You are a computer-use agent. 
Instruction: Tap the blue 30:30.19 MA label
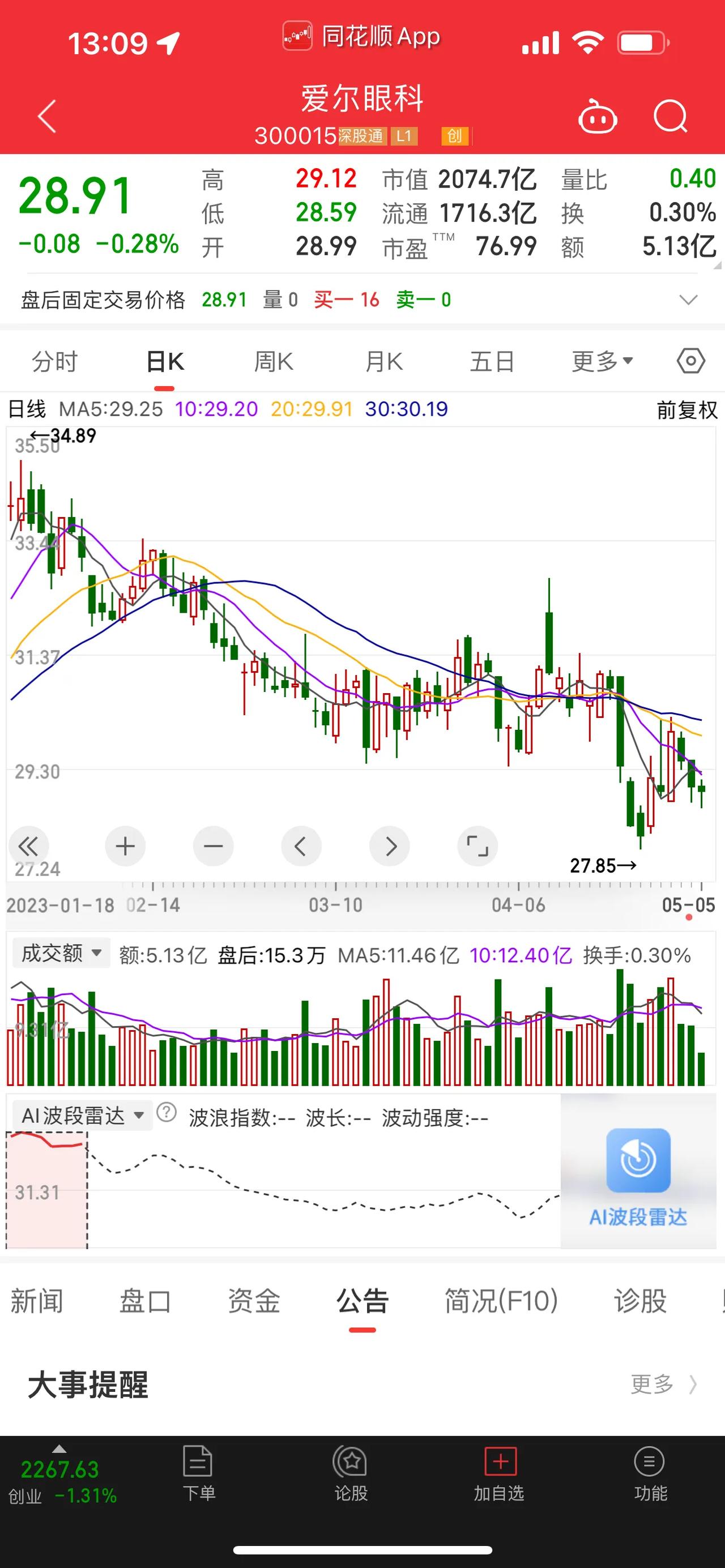(407, 409)
